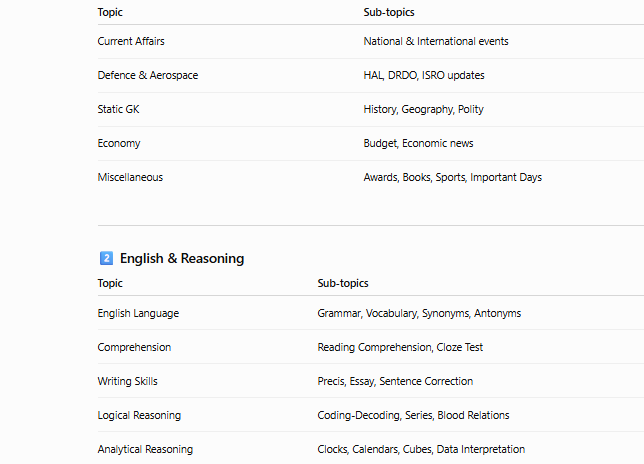Select National & International events sub-topic
644x464 pixels.
(436, 41)
